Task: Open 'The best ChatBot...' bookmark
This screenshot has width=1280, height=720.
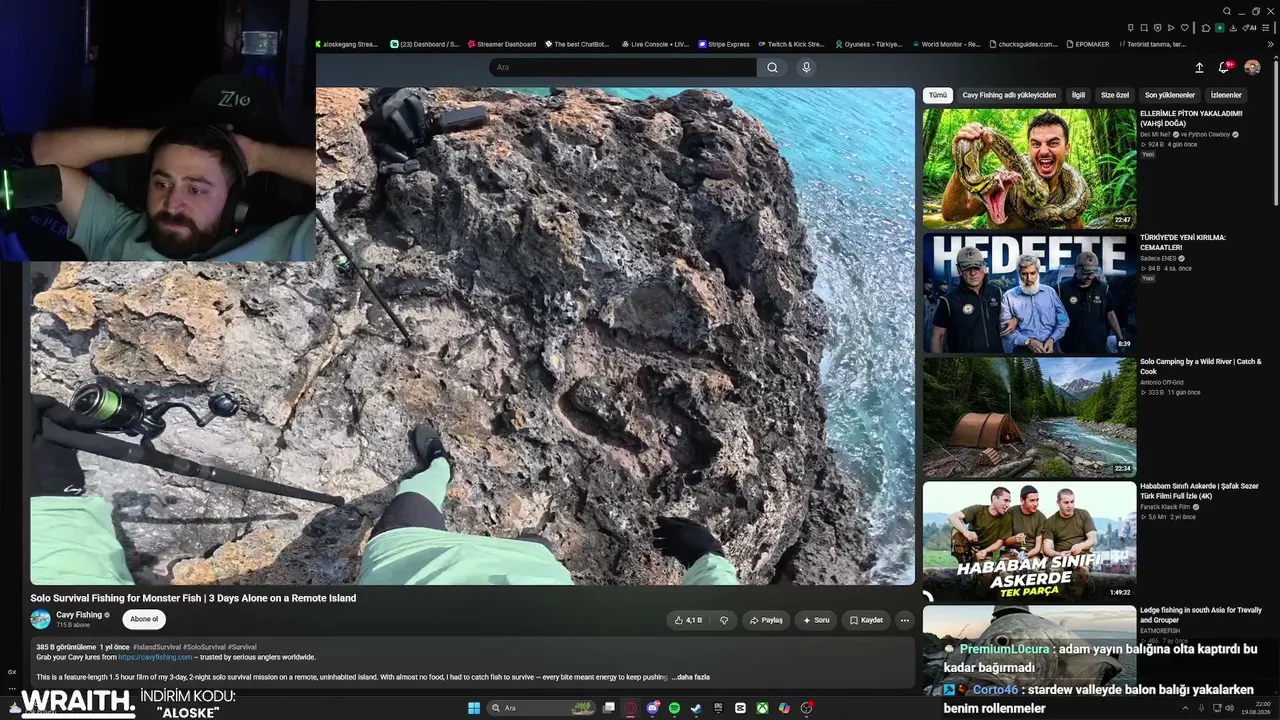Action: pos(577,44)
